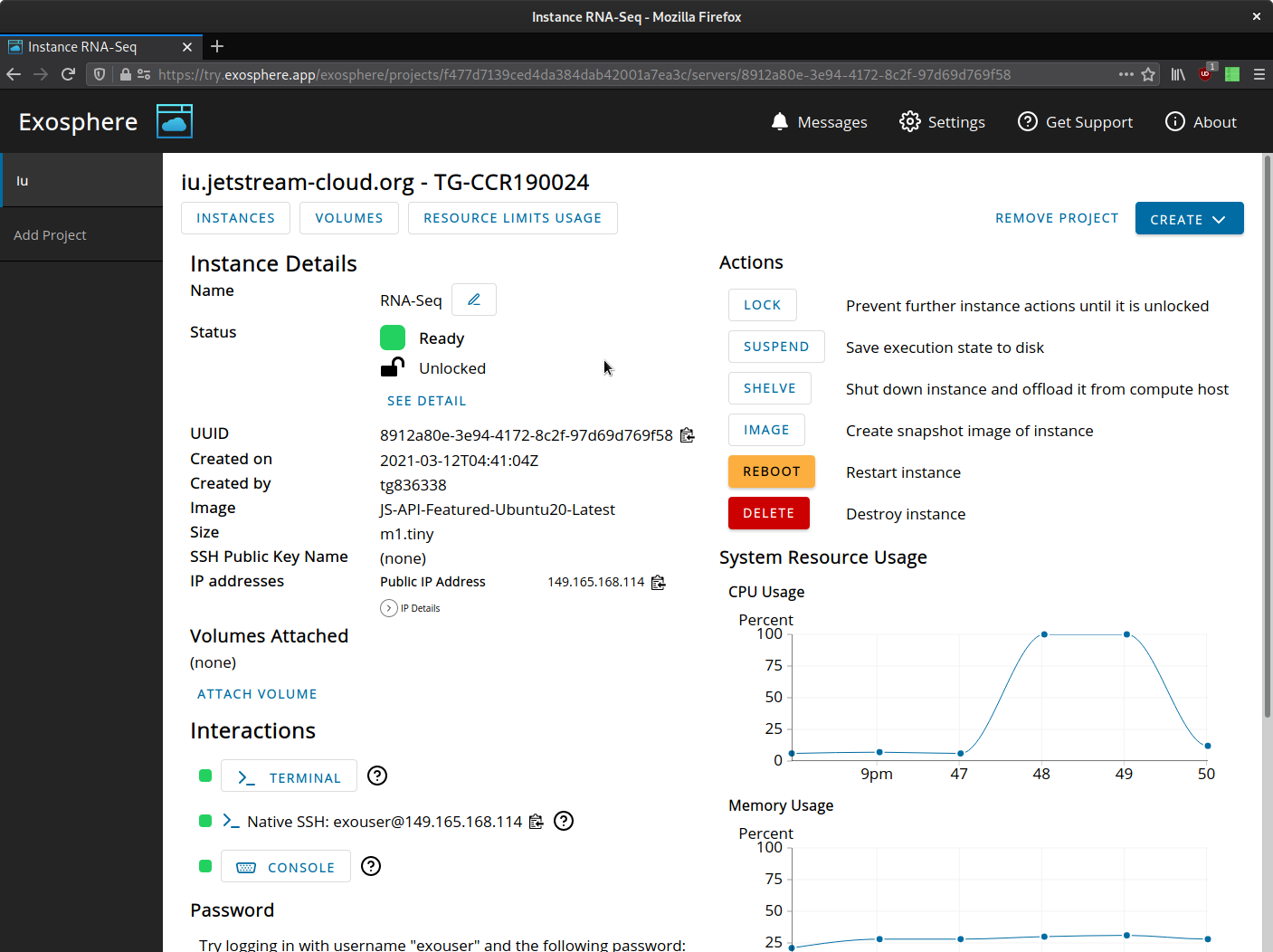Open the VOLUMES tab
Viewport: 1273px width, 952px height.
coord(349,218)
